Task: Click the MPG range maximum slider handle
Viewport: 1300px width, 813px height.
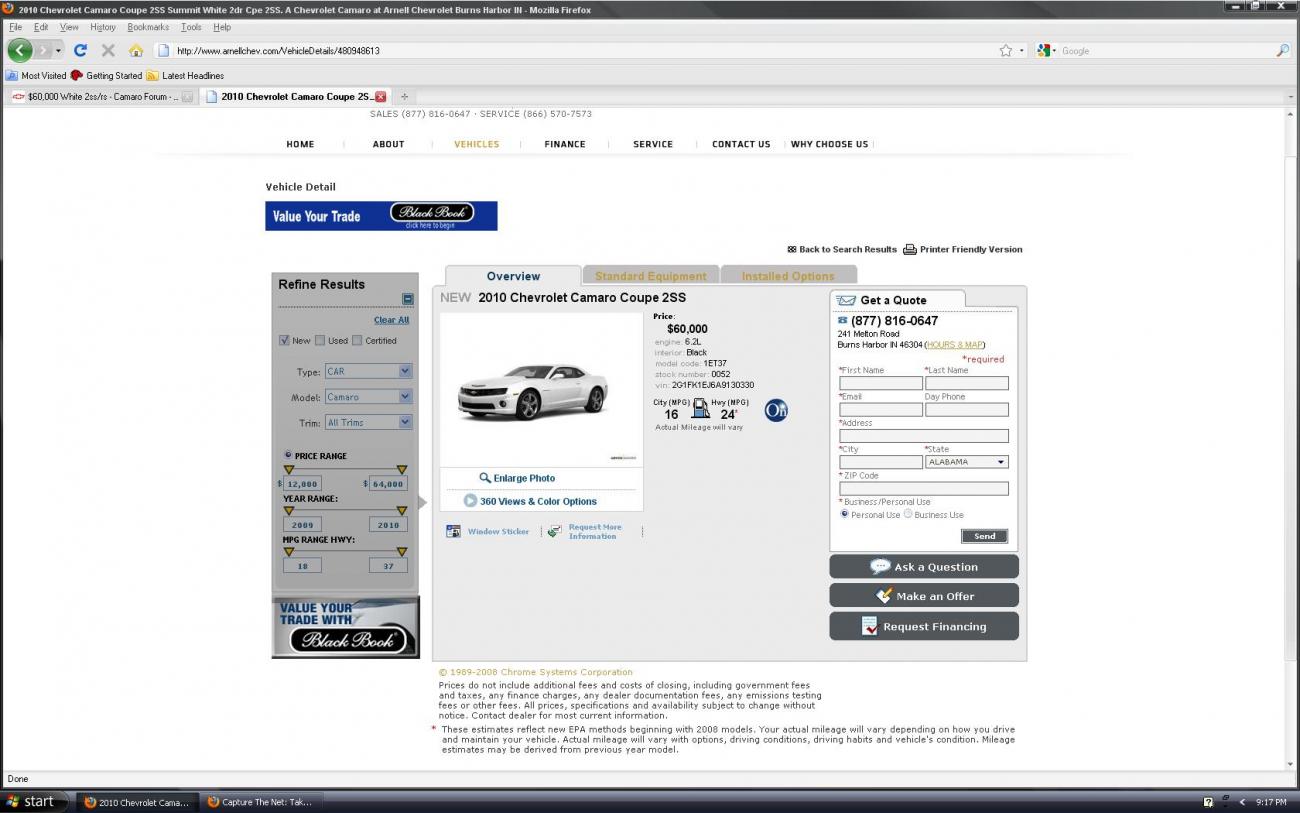Action: [x=402, y=551]
